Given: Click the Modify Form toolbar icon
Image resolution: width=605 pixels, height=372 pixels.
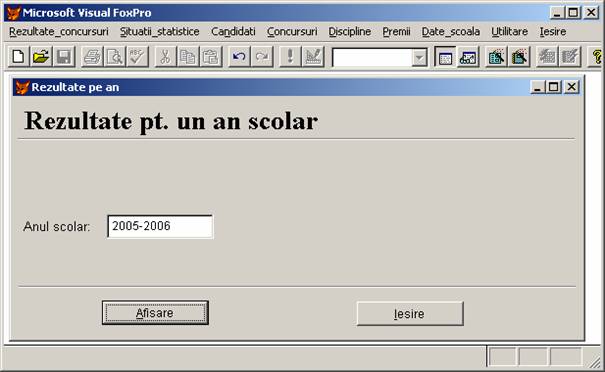Looking at the screenshot, I should click(x=313, y=57).
